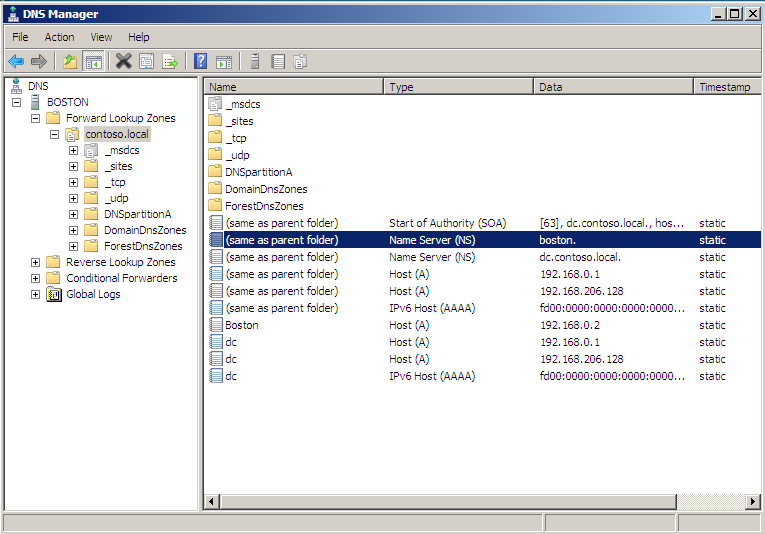Click the ForestDnsZones folder icon in right list

[215, 205]
